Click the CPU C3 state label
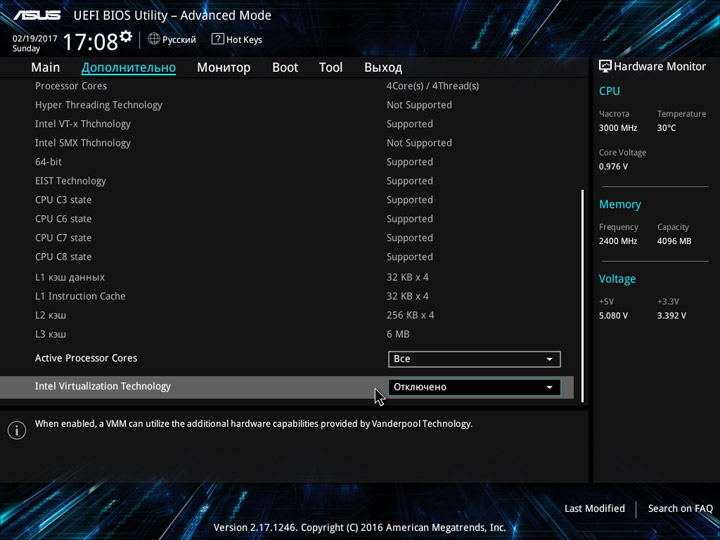Image resolution: width=720 pixels, height=540 pixels. coord(63,200)
